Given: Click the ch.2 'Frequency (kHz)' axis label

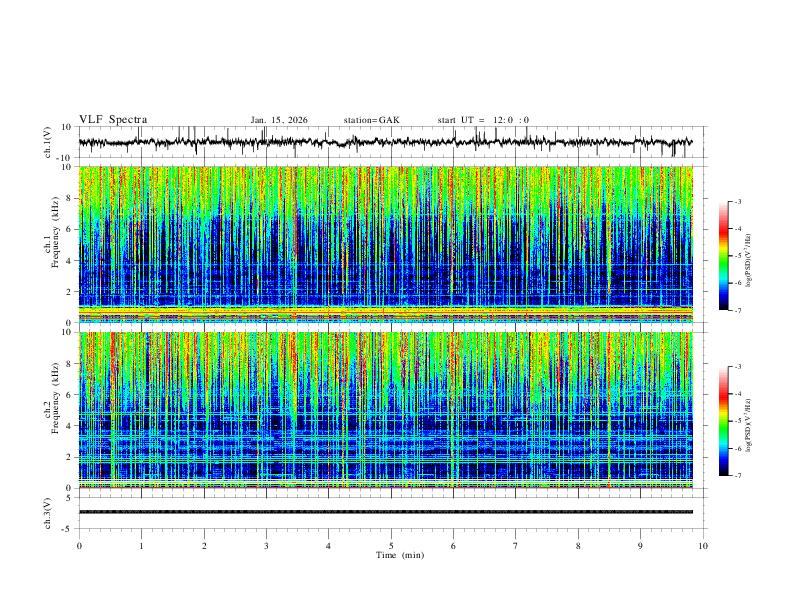Looking at the screenshot, I should [x=56, y=398].
